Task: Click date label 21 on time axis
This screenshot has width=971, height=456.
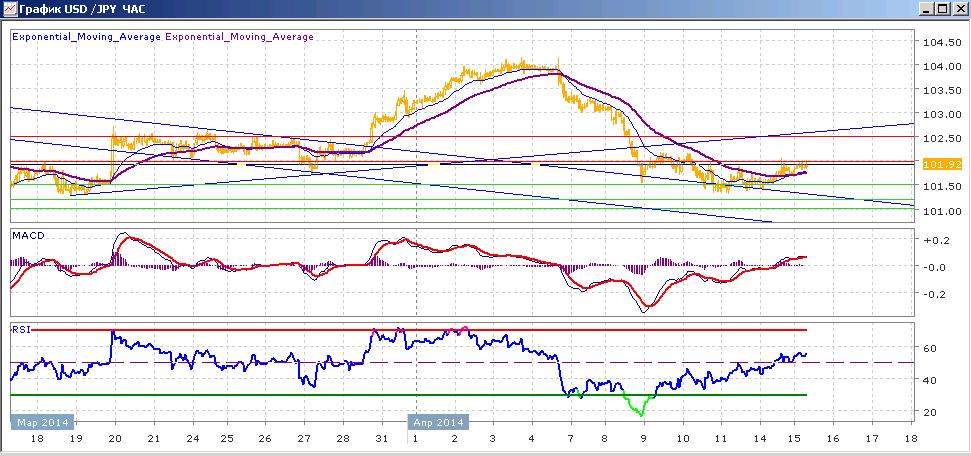Action: click(x=153, y=439)
